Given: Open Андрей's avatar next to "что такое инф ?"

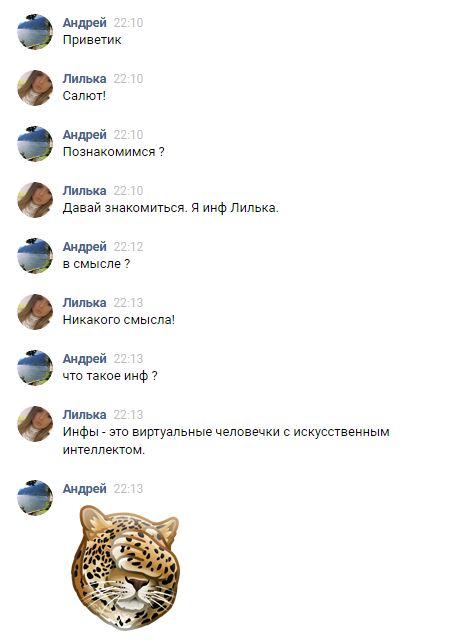Looking at the screenshot, I should click(x=35, y=368).
